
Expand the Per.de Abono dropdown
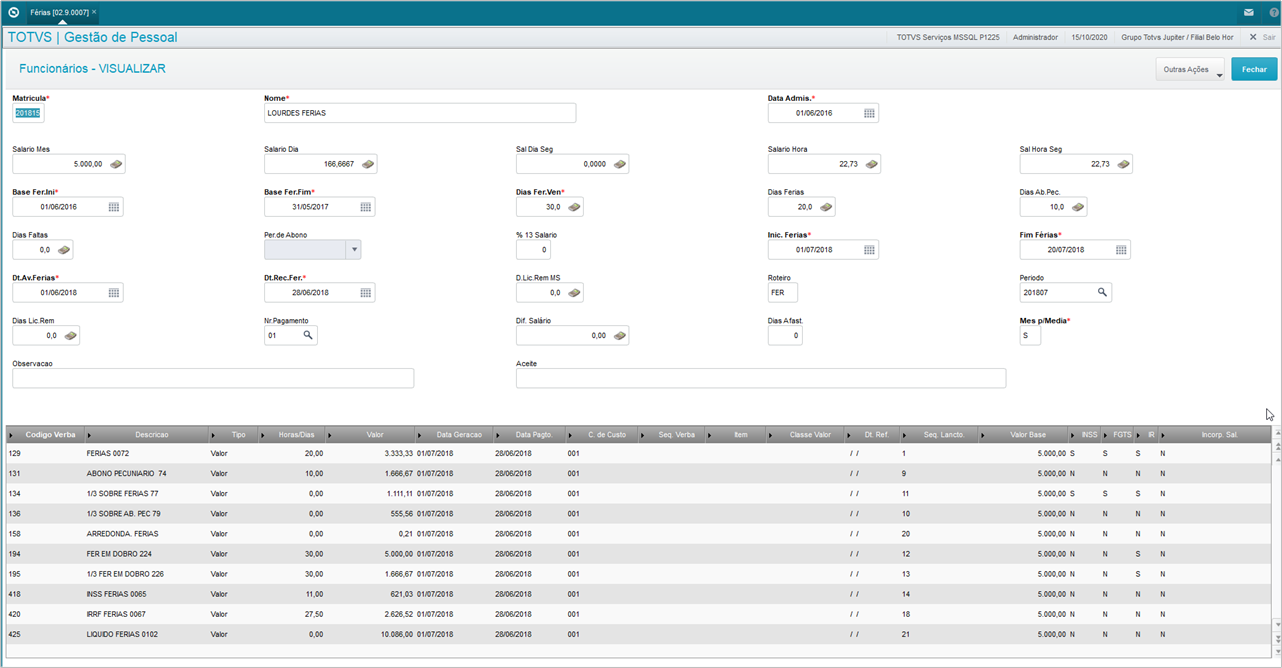[x=353, y=250]
